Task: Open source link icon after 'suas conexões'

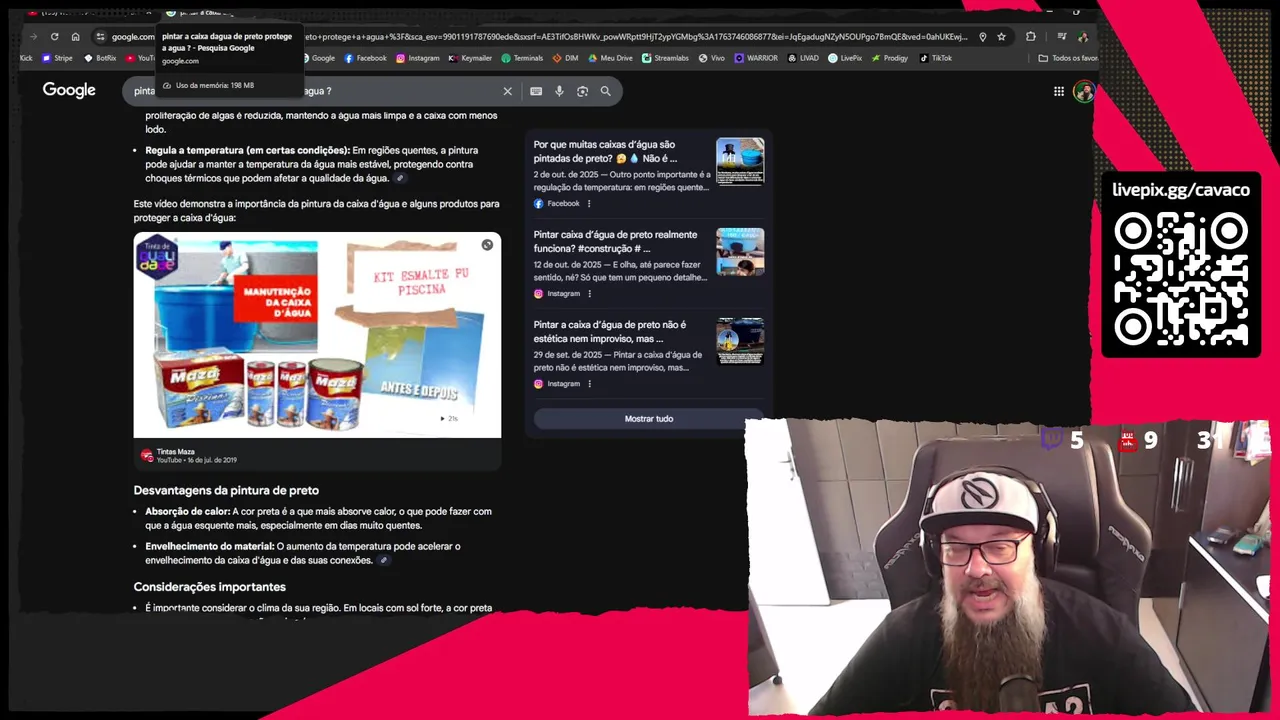Action: point(383,560)
